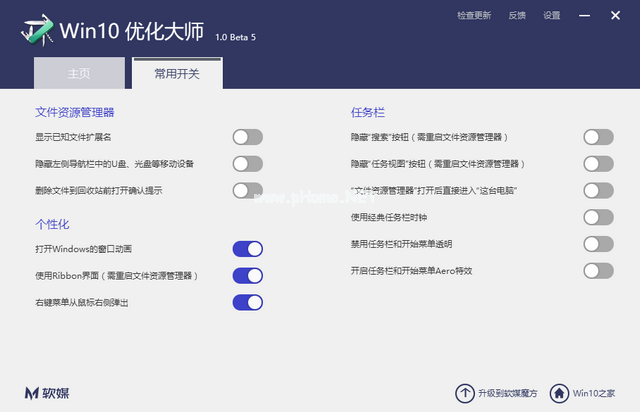Enable 隐藏"搜索"按钮 toggle
640x412 pixels.
pos(598,137)
